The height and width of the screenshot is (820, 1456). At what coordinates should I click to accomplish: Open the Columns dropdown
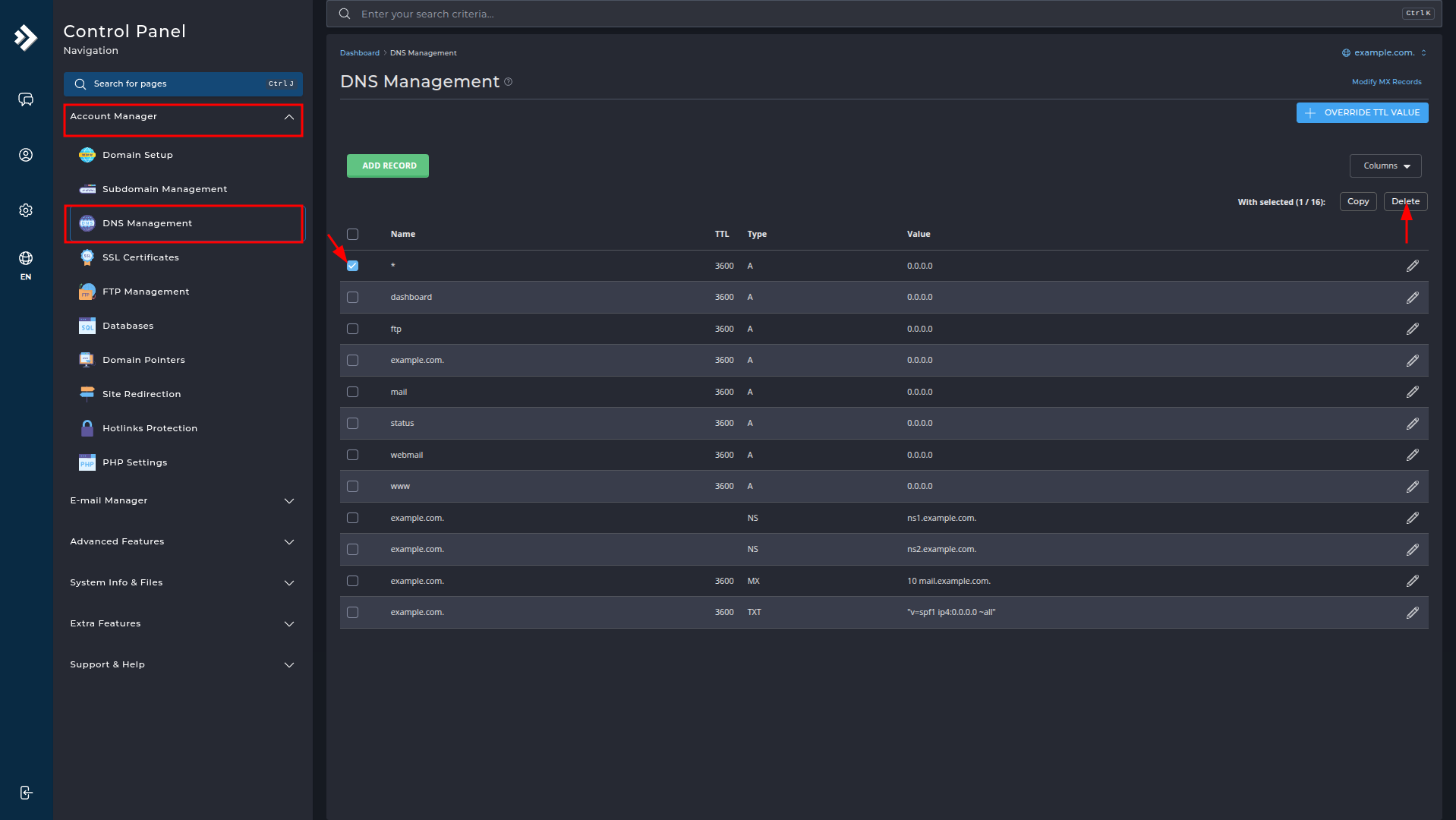[1385, 166]
